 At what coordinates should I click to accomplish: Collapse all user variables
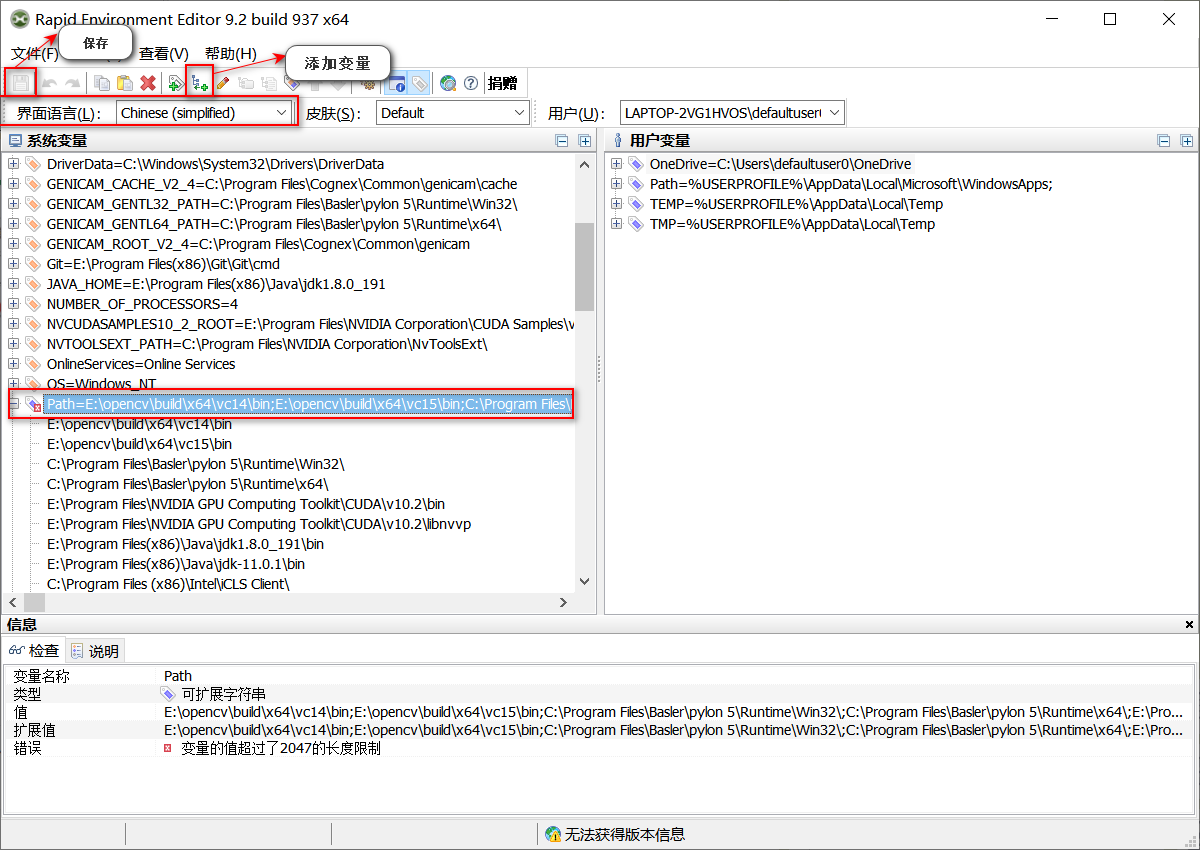(x=1162, y=141)
